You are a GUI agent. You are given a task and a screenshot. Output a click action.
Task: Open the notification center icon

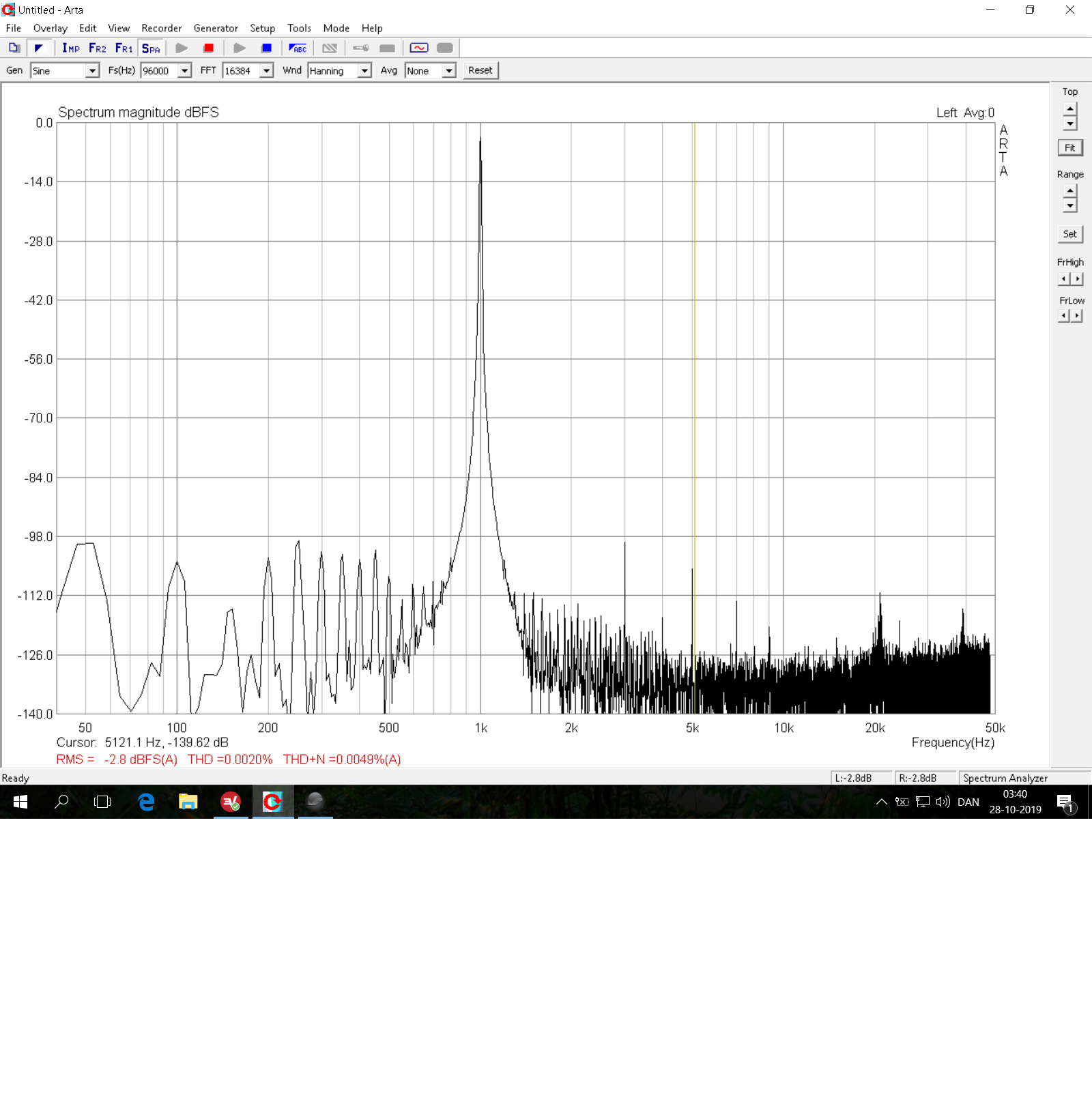coord(1066,802)
